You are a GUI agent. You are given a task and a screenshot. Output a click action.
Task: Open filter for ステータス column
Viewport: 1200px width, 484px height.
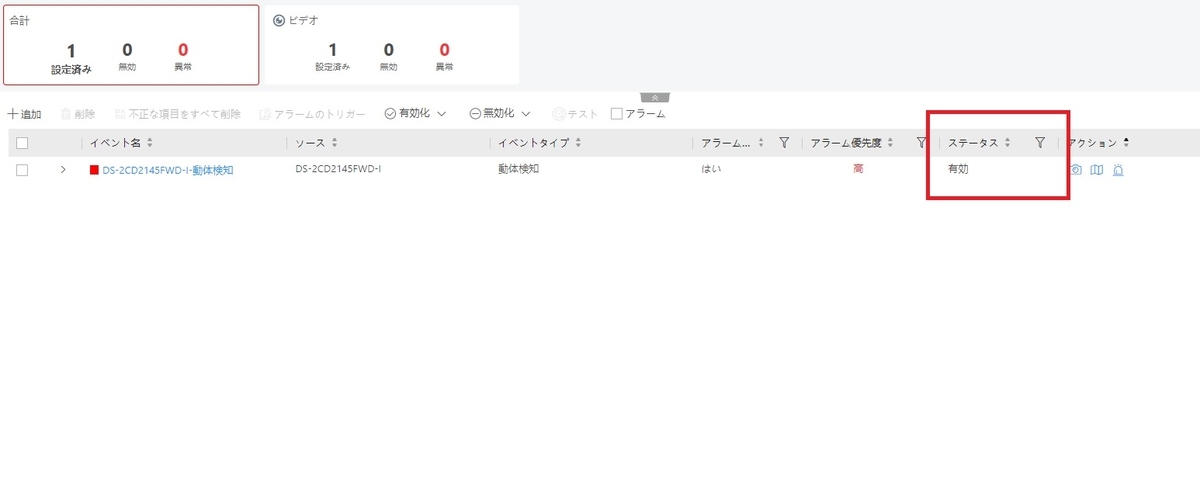point(1040,143)
